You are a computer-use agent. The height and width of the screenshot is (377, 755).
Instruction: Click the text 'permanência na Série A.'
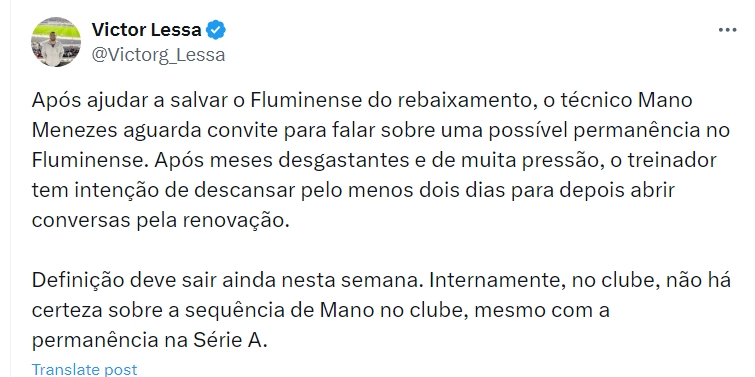[149, 340]
